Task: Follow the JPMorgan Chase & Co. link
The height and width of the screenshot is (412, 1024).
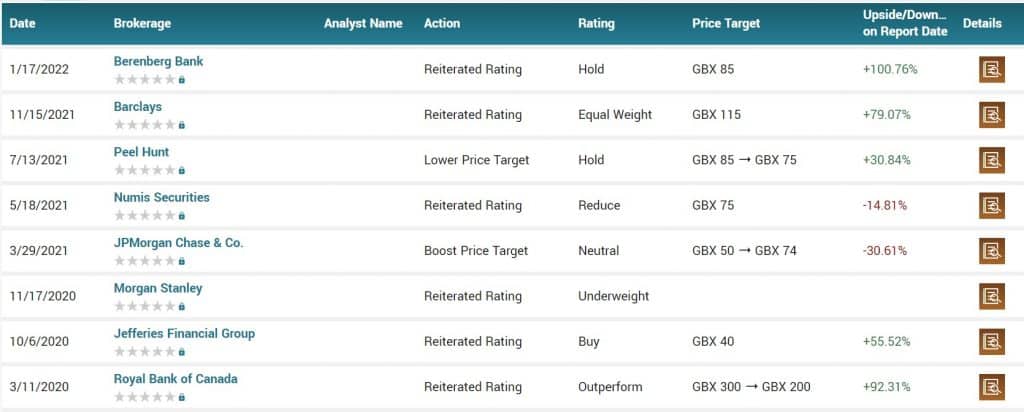Action: [178, 243]
